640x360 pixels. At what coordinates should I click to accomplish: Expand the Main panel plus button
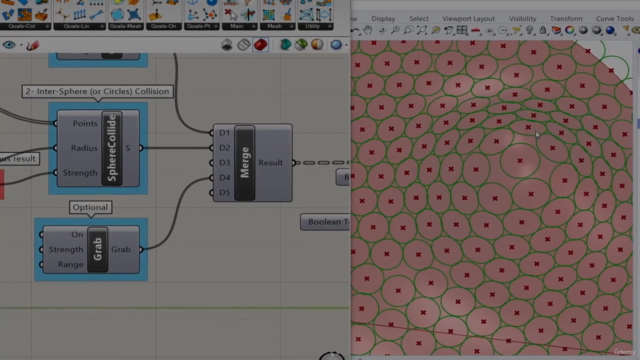pyautogui.click(x=253, y=26)
